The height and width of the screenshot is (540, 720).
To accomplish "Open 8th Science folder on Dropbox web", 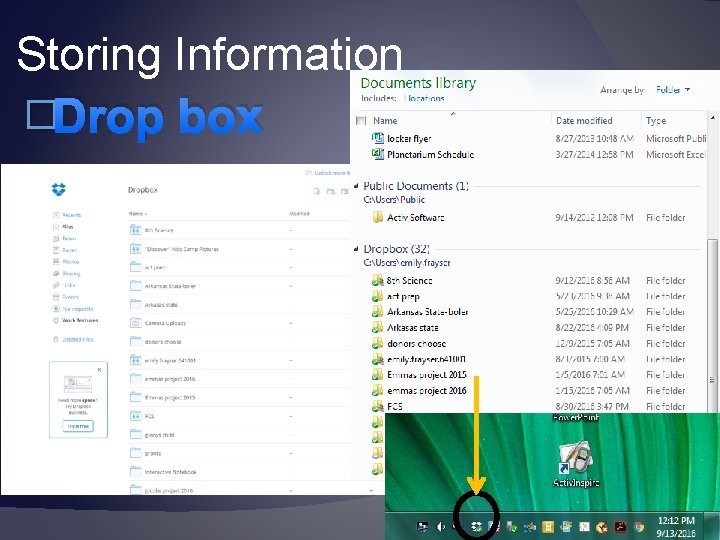I will click(158, 230).
